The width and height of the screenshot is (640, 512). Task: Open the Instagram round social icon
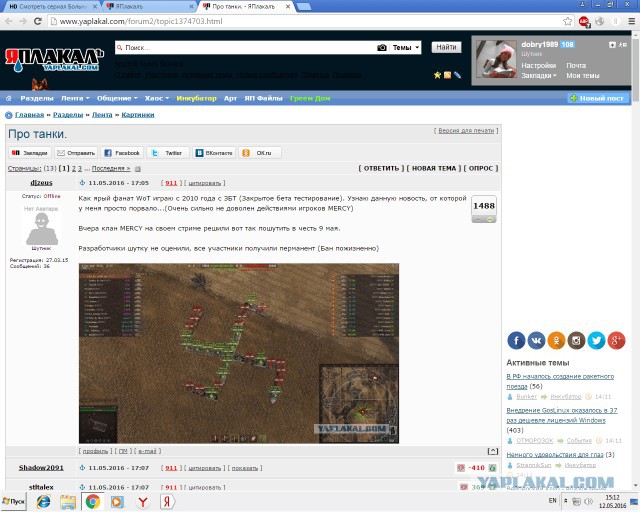click(576, 341)
